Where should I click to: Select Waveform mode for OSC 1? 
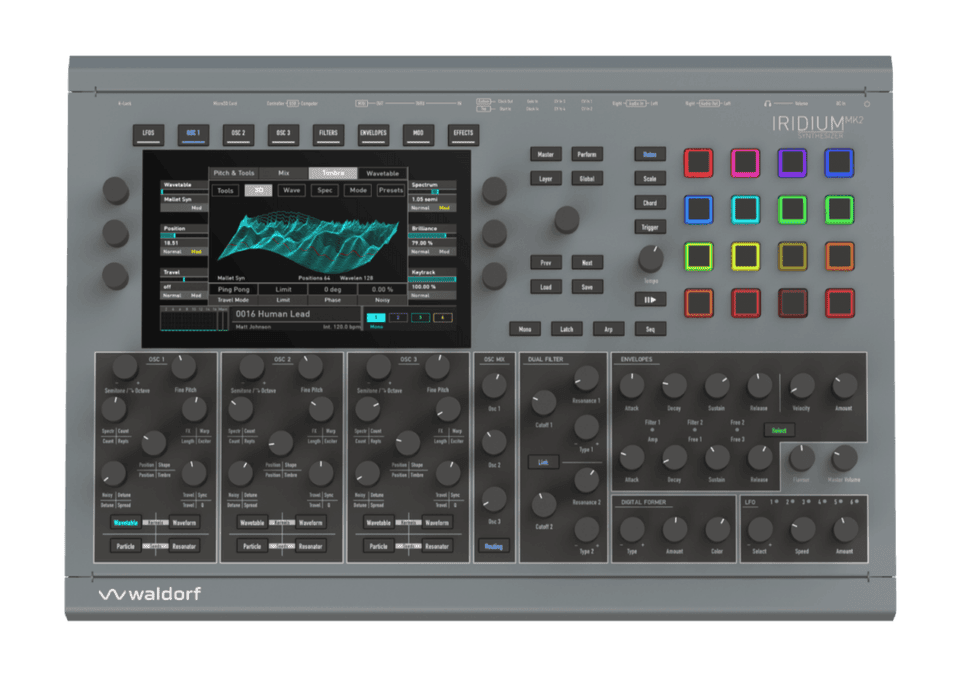coord(184,523)
